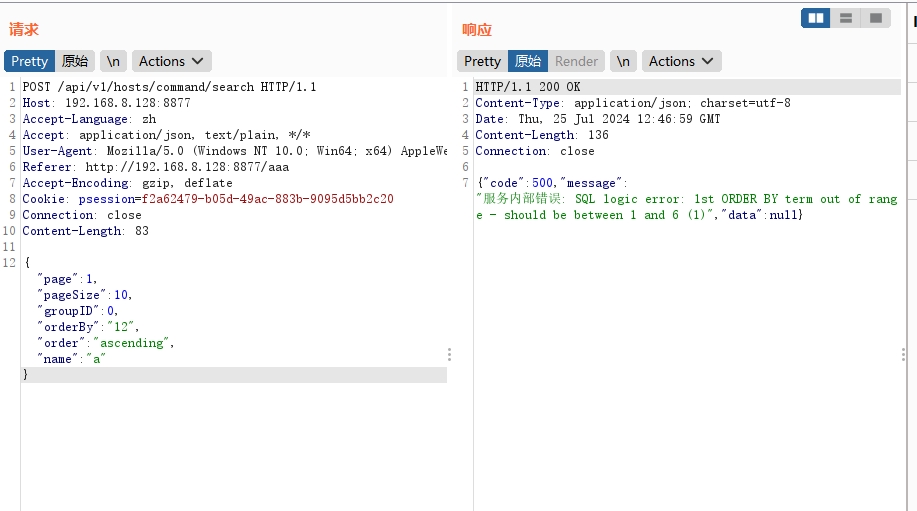
Task: Select the response 原始 tab
Action: (x=528, y=61)
